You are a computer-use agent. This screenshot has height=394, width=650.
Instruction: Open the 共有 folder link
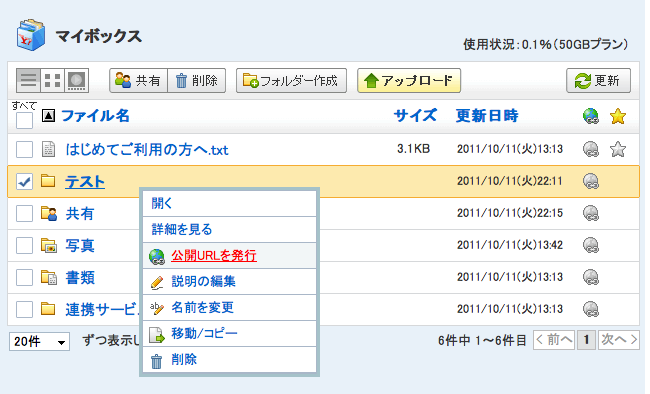click(x=80, y=214)
